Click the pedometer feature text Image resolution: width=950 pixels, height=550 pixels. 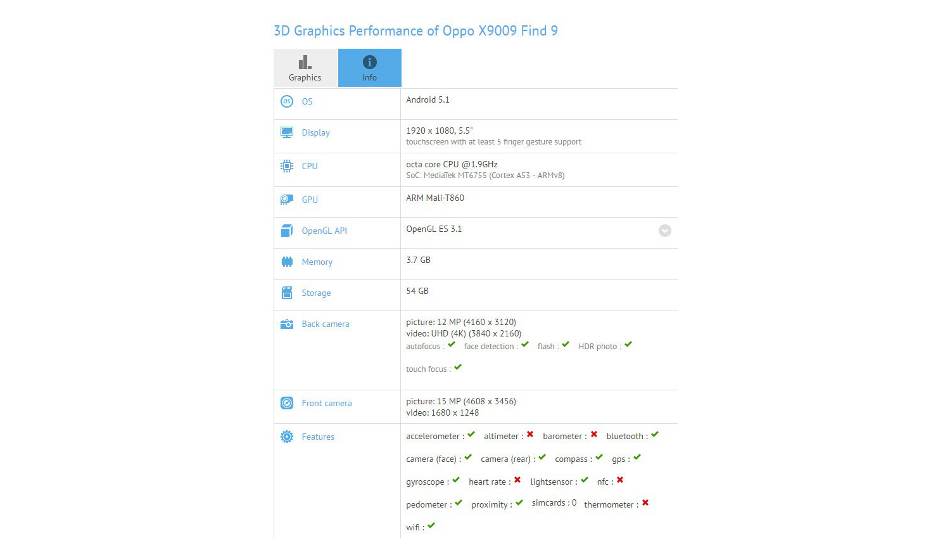(429, 505)
